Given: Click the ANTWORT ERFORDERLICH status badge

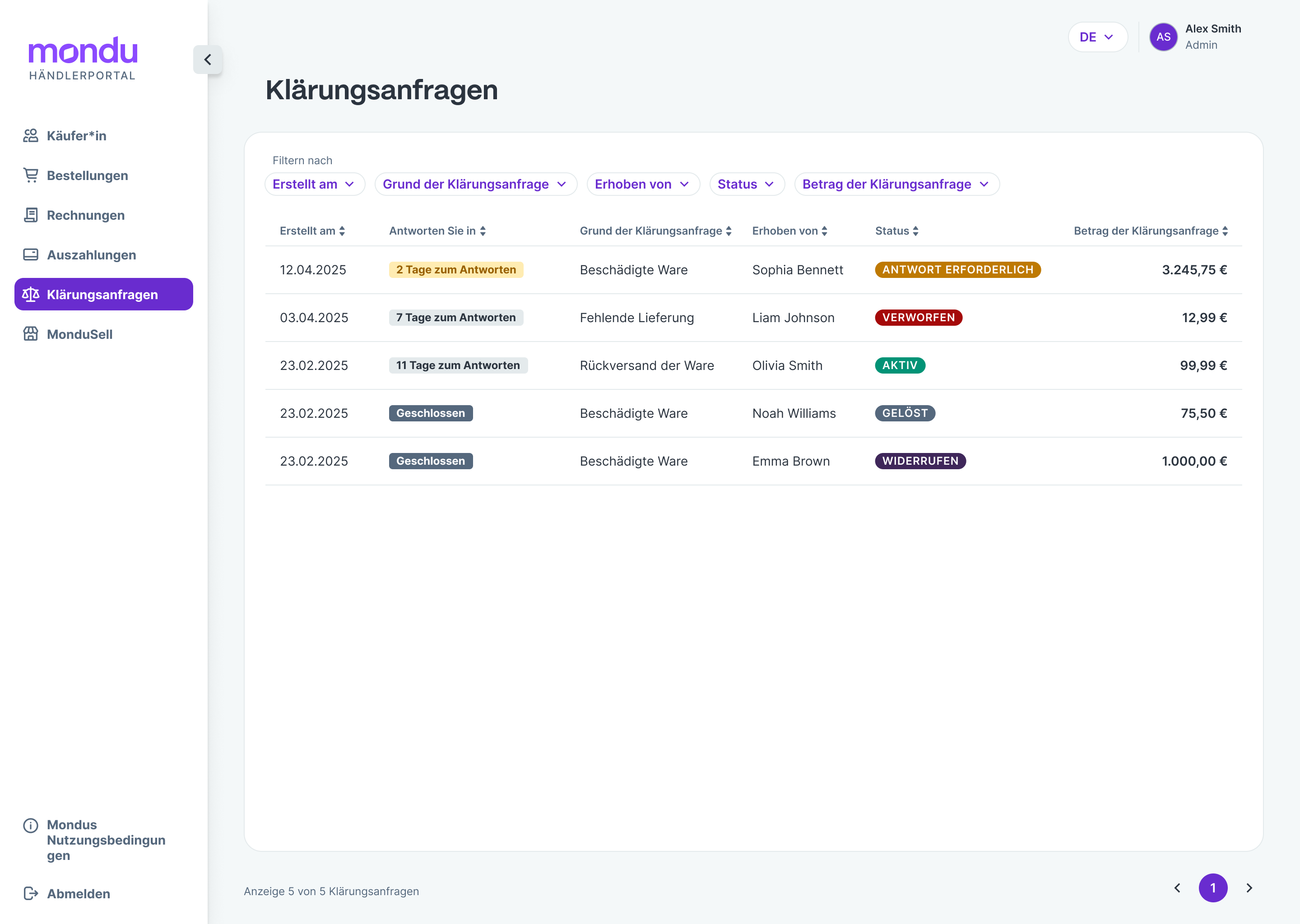Looking at the screenshot, I should click(x=957, y=270).
